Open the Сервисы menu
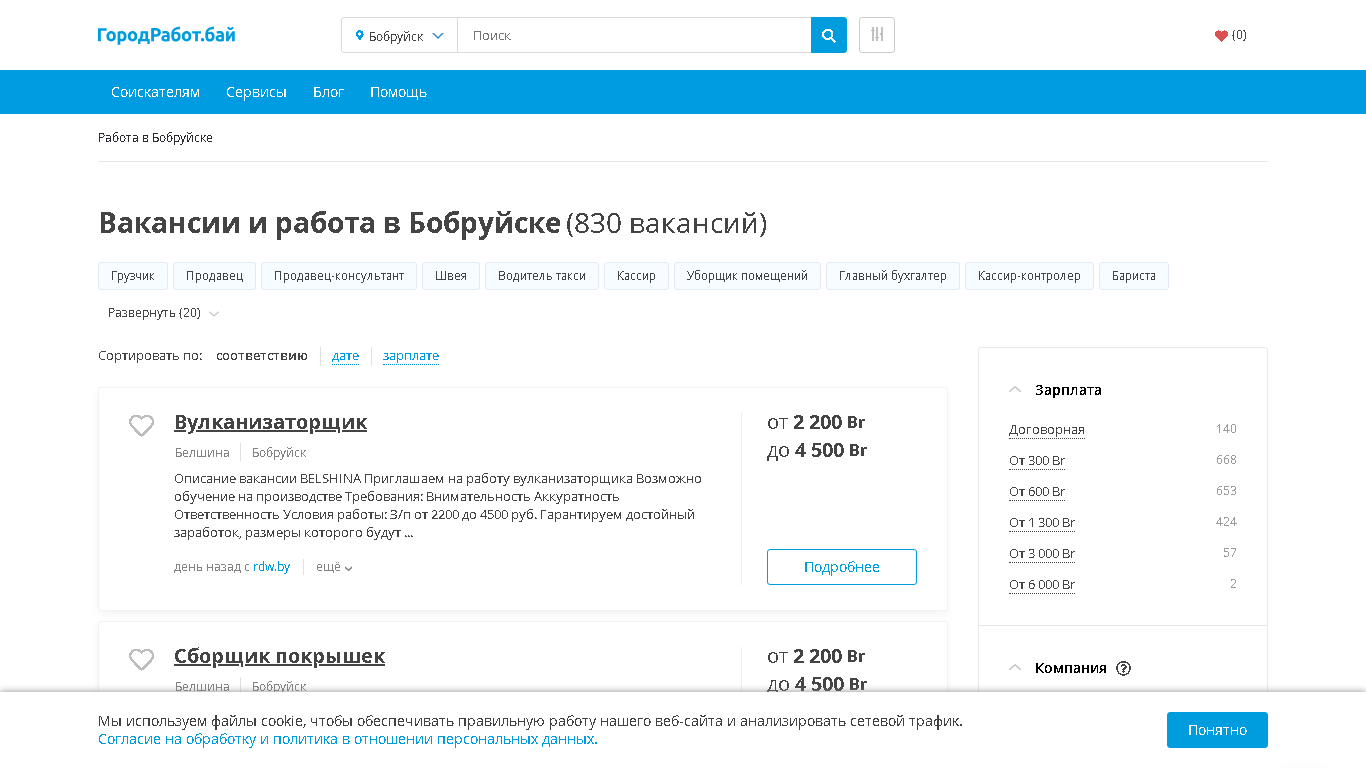The height and width of the screenshot is (768, 1366). [256, 92]
